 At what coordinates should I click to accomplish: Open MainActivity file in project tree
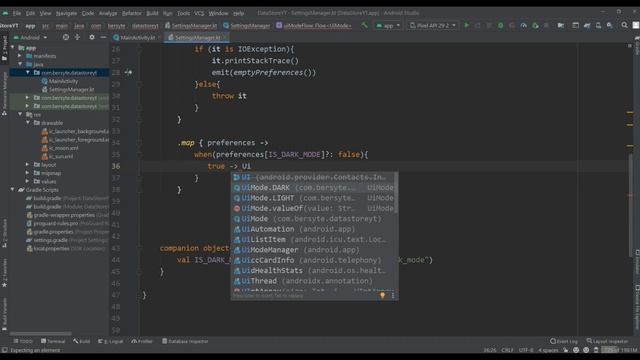60,81
